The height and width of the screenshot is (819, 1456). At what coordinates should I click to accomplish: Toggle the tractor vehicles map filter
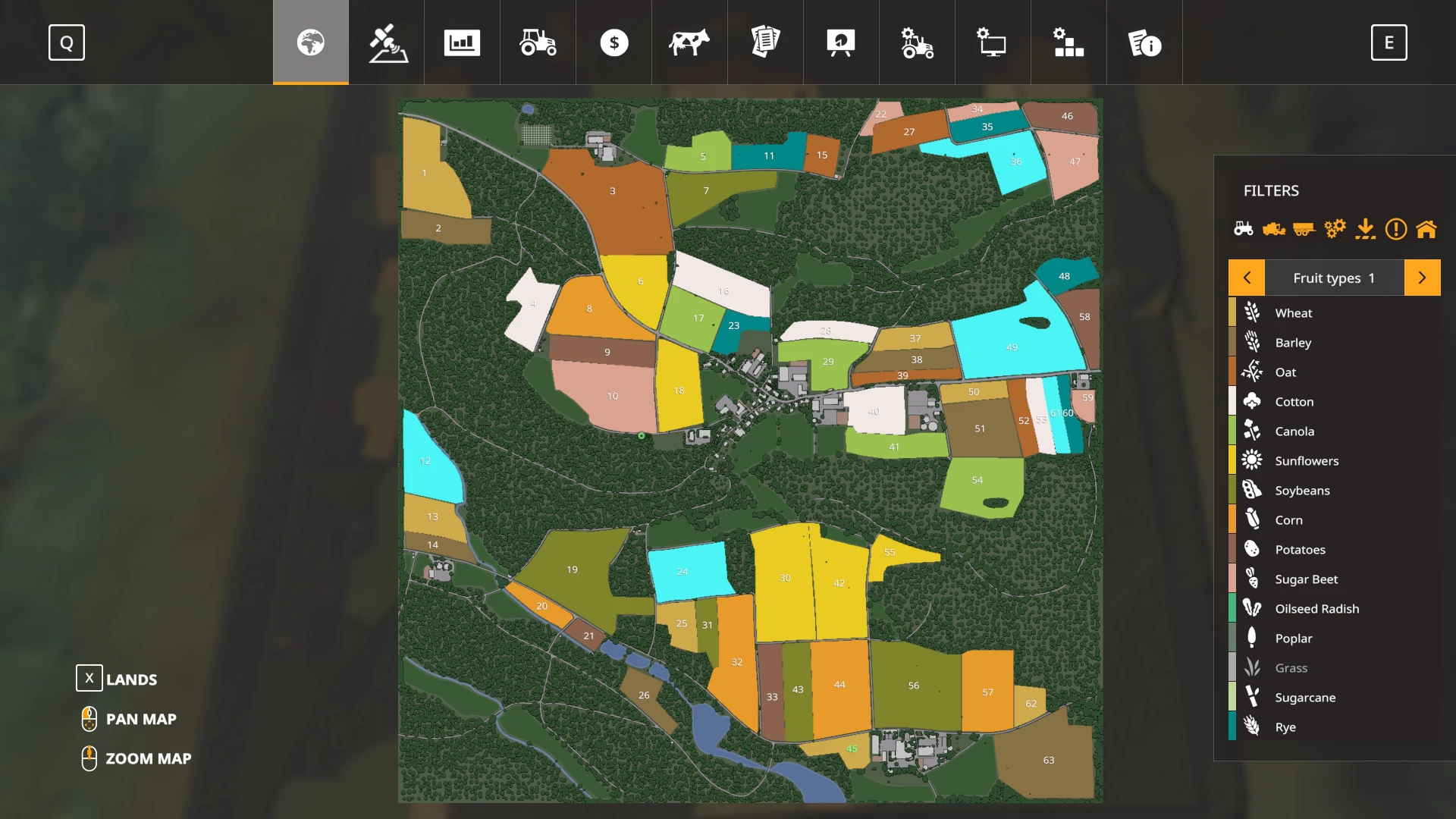1244,228
